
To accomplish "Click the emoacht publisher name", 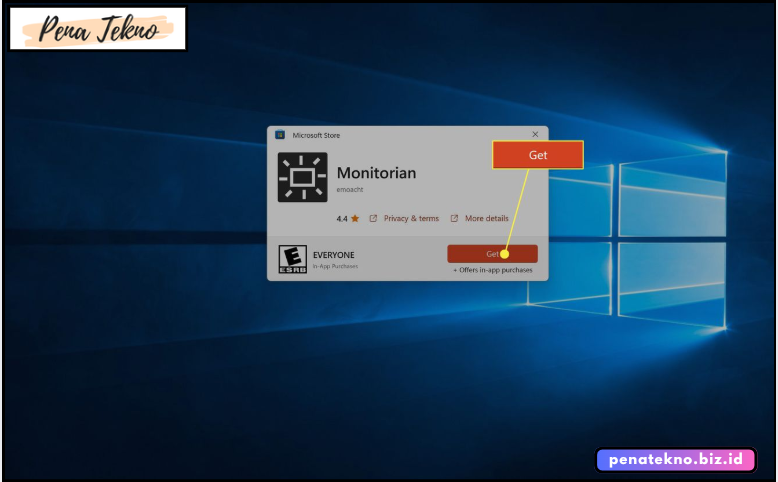I will pos(350,190).
